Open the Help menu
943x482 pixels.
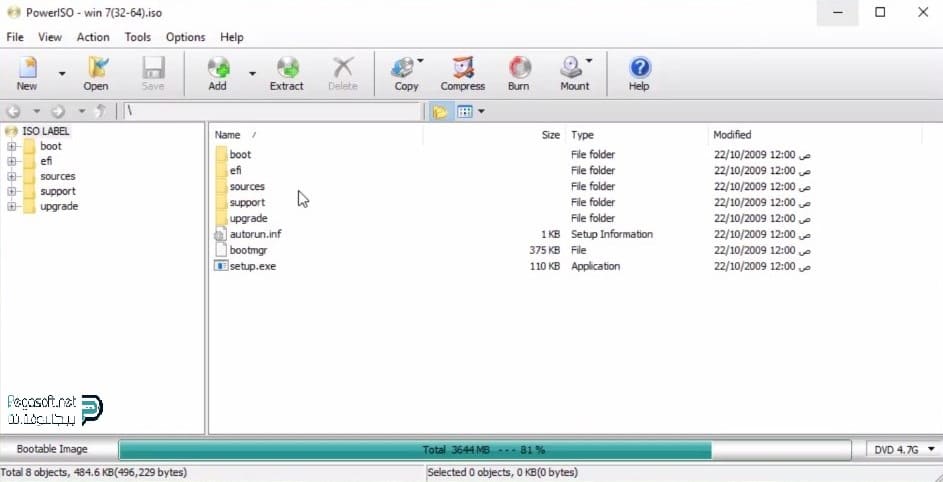tap(232, 37)
